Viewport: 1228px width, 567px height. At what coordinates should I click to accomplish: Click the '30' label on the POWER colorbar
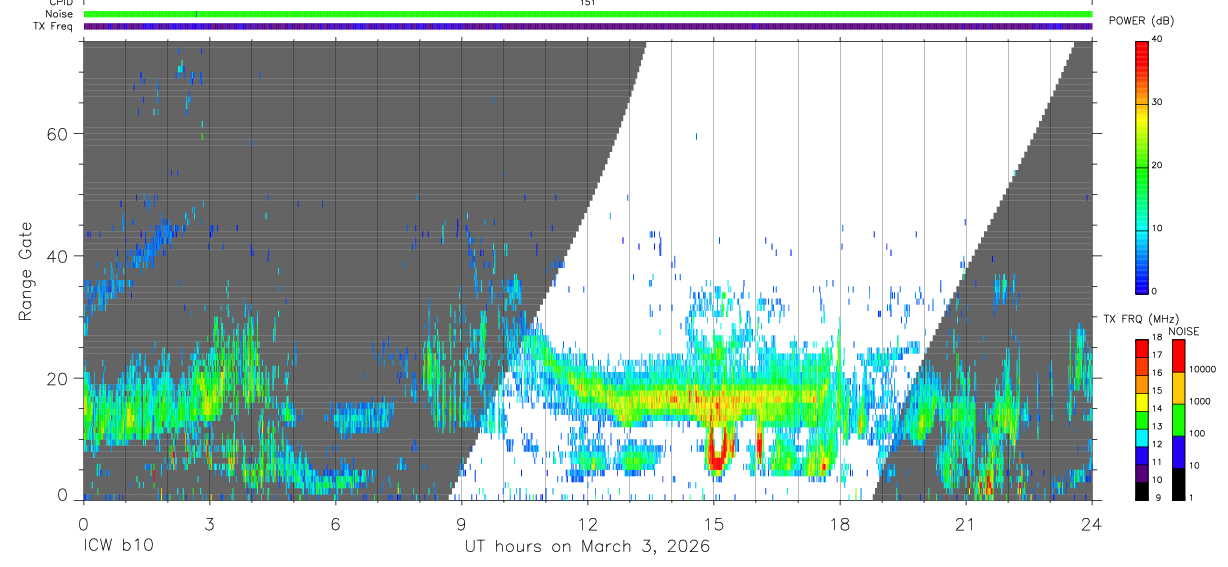1158,102
